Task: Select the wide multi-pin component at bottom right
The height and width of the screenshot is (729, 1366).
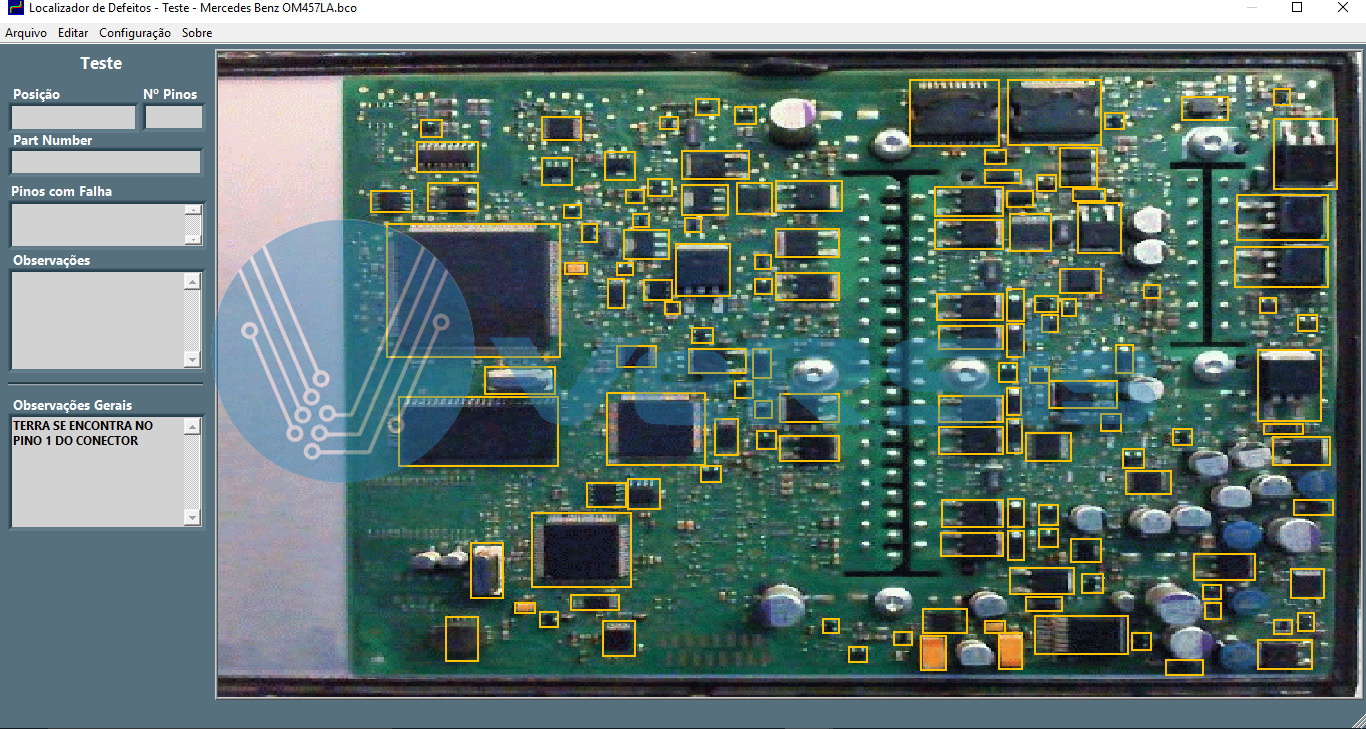Action: tap(1081, 635)
